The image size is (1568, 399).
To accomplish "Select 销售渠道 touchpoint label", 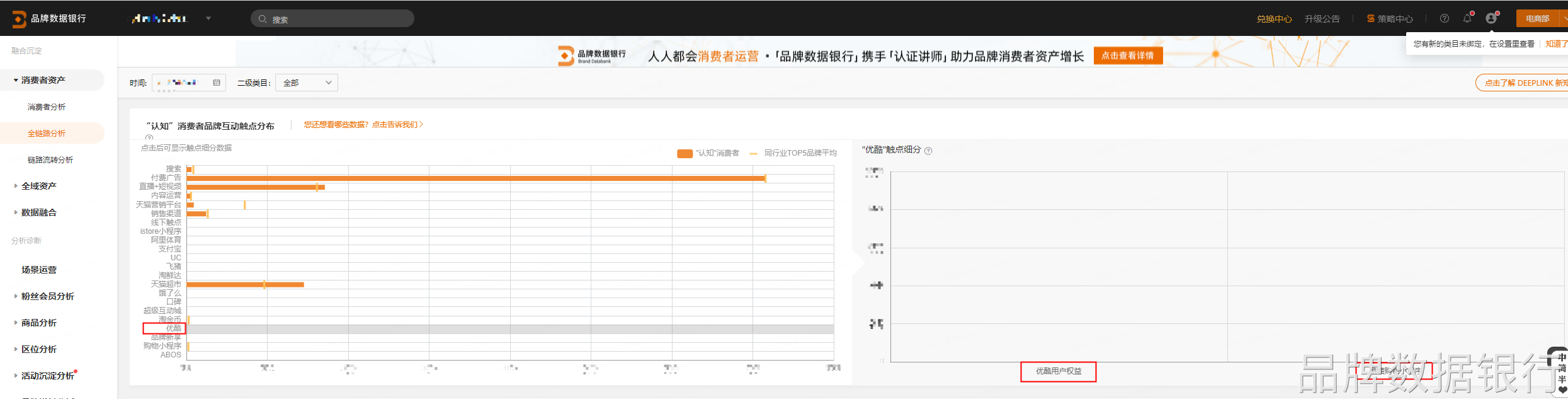I will click(166, 214).
